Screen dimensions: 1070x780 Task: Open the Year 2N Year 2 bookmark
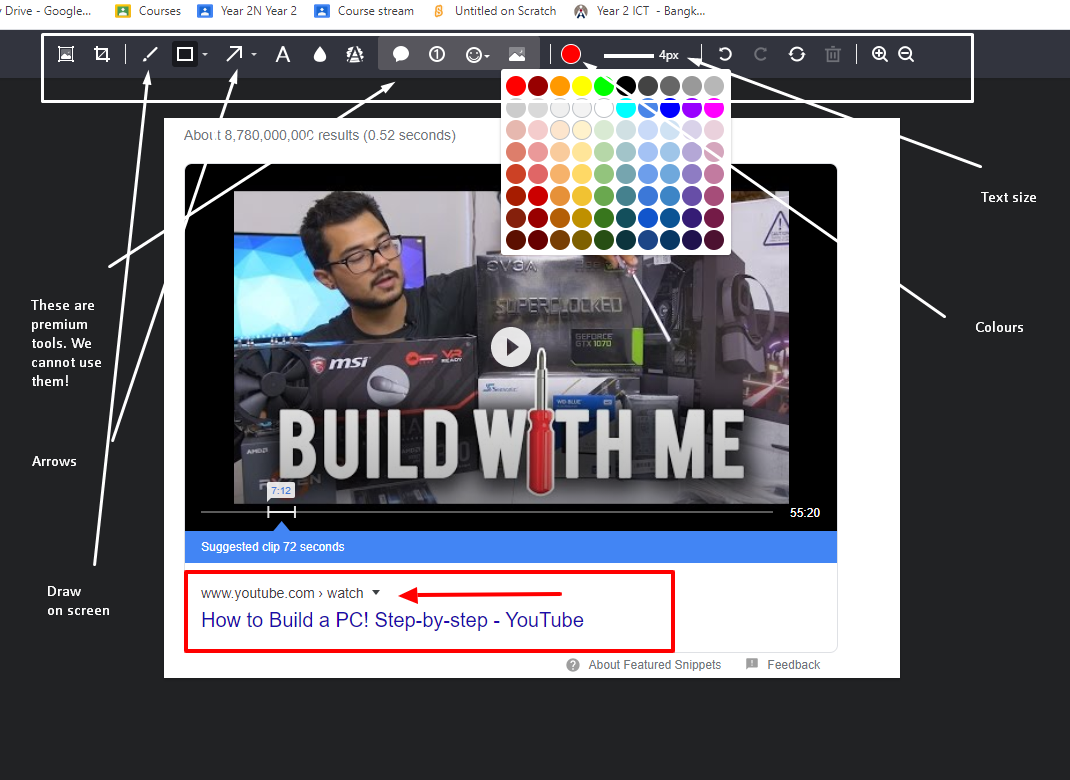coord(247,11)
